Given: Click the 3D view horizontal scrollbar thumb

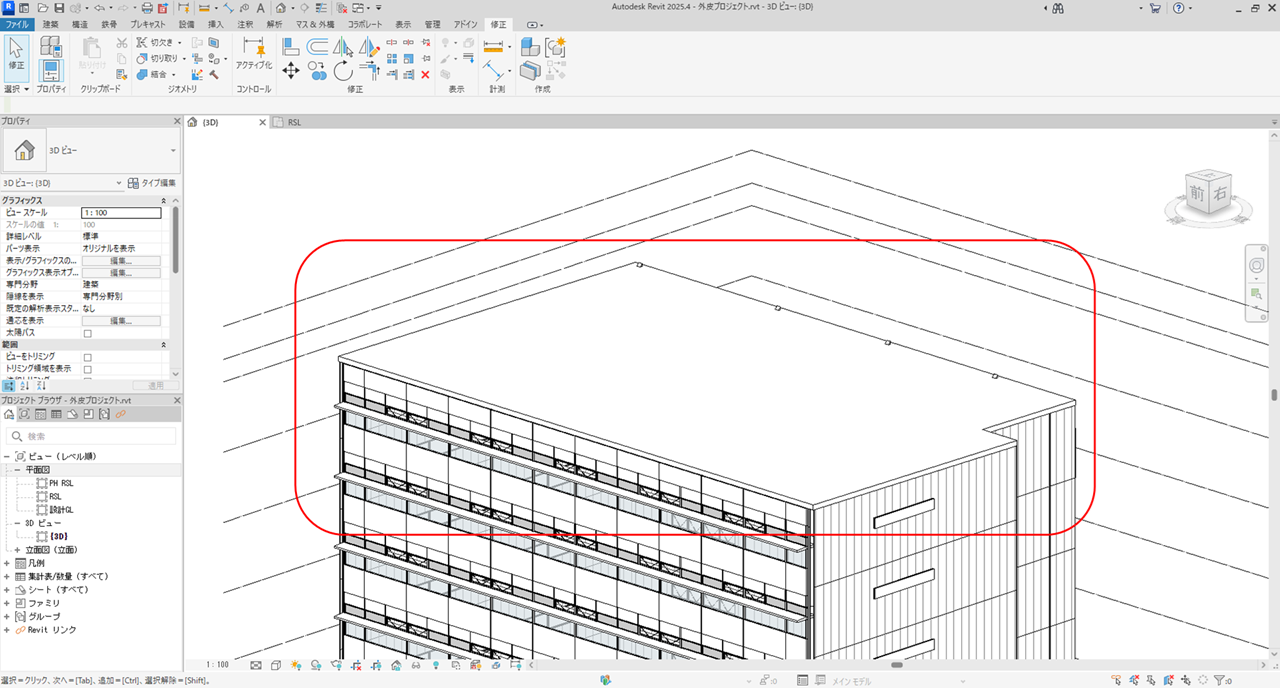Looking at the screenshot, I should [897, 665].
